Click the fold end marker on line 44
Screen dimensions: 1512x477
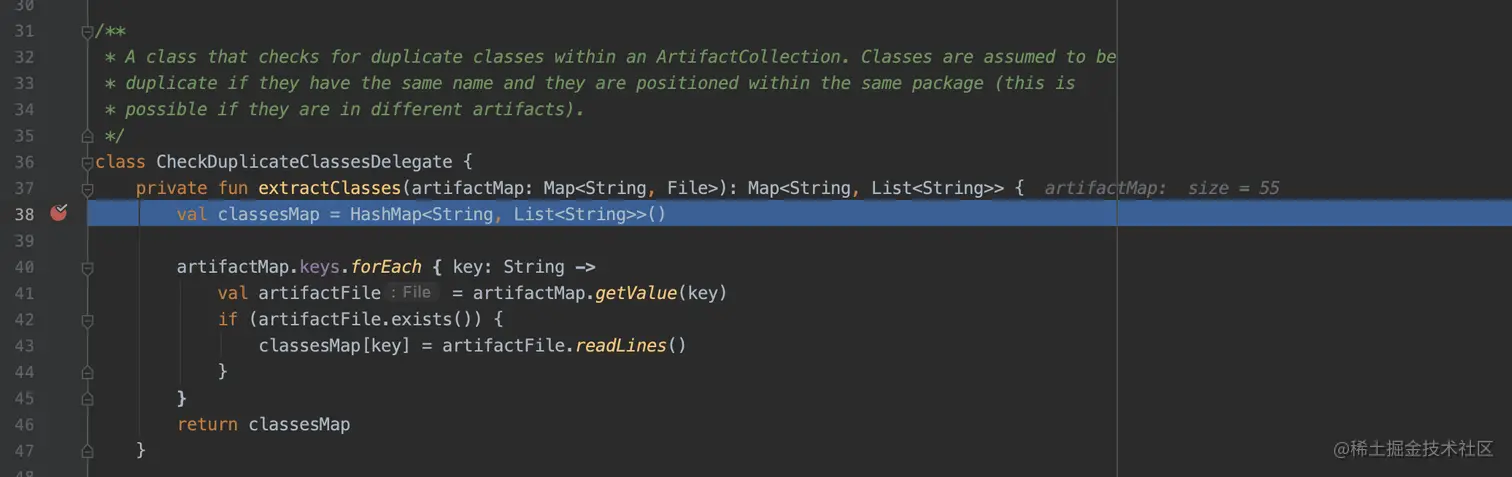pos(88,372)
